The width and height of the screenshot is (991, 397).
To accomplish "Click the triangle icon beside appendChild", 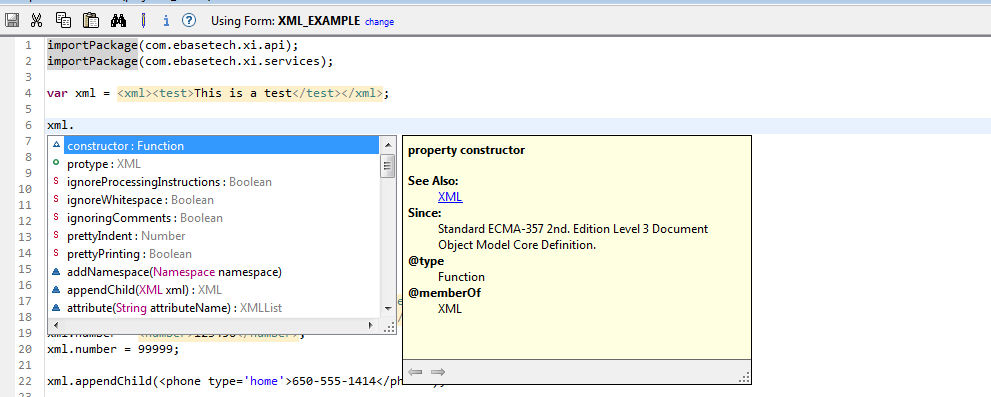I will pos(56,290).
